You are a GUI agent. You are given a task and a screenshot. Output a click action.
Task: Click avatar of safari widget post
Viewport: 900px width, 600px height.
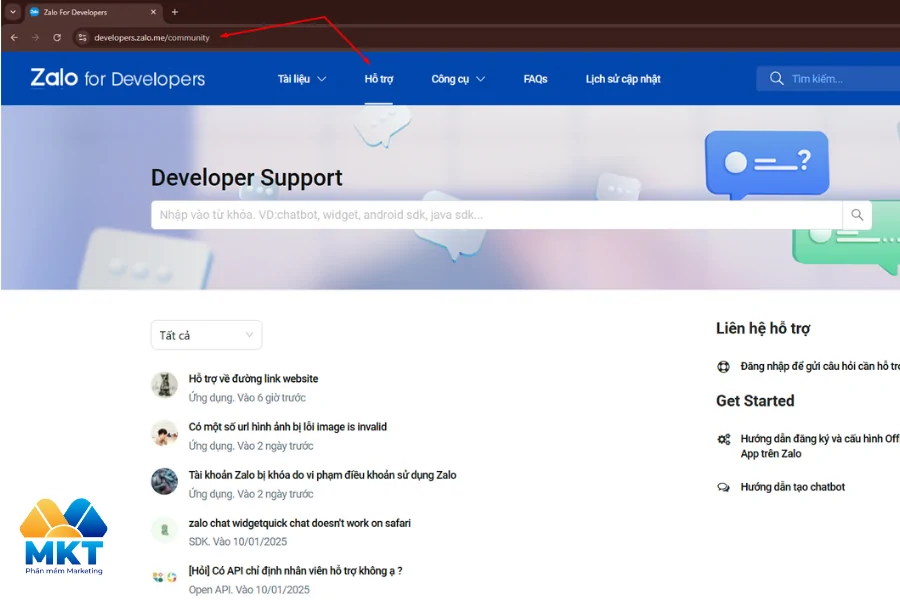pos(164,529)
